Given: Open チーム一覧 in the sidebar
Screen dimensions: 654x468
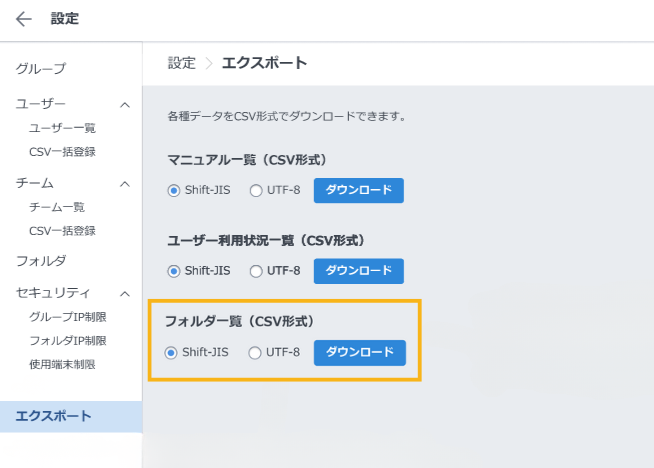Looking at the screenshot, I should 57,207.
